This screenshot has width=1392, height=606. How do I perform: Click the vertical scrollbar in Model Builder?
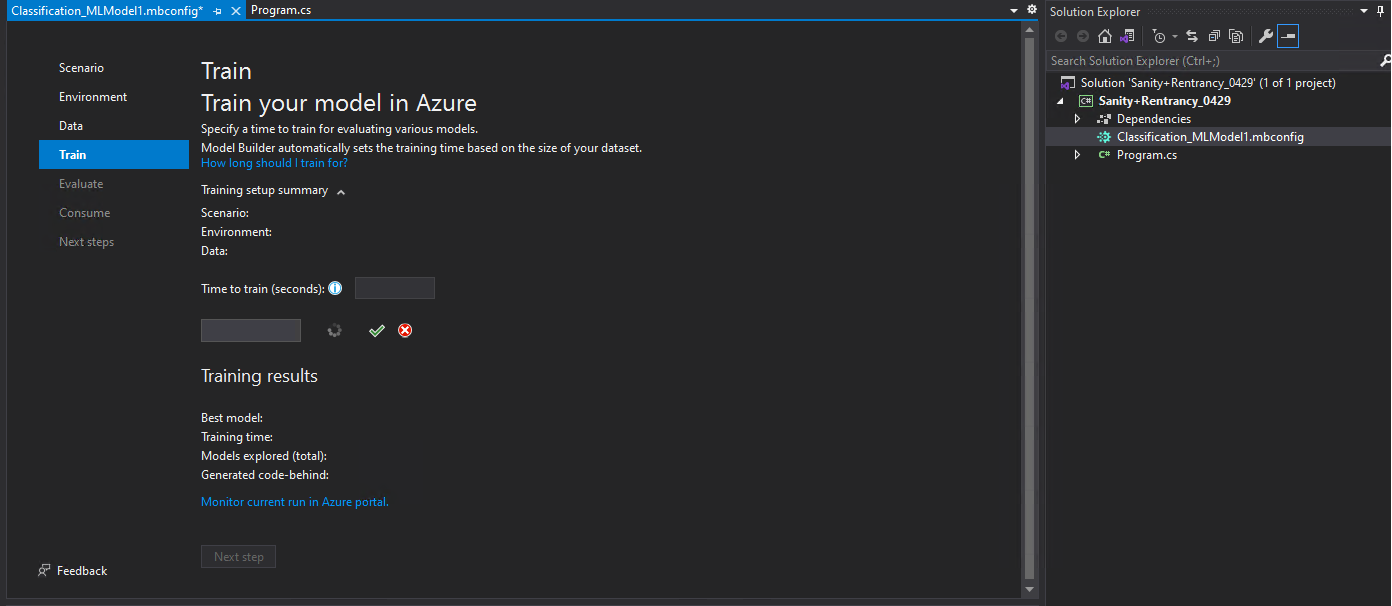tap(1030, 309)
